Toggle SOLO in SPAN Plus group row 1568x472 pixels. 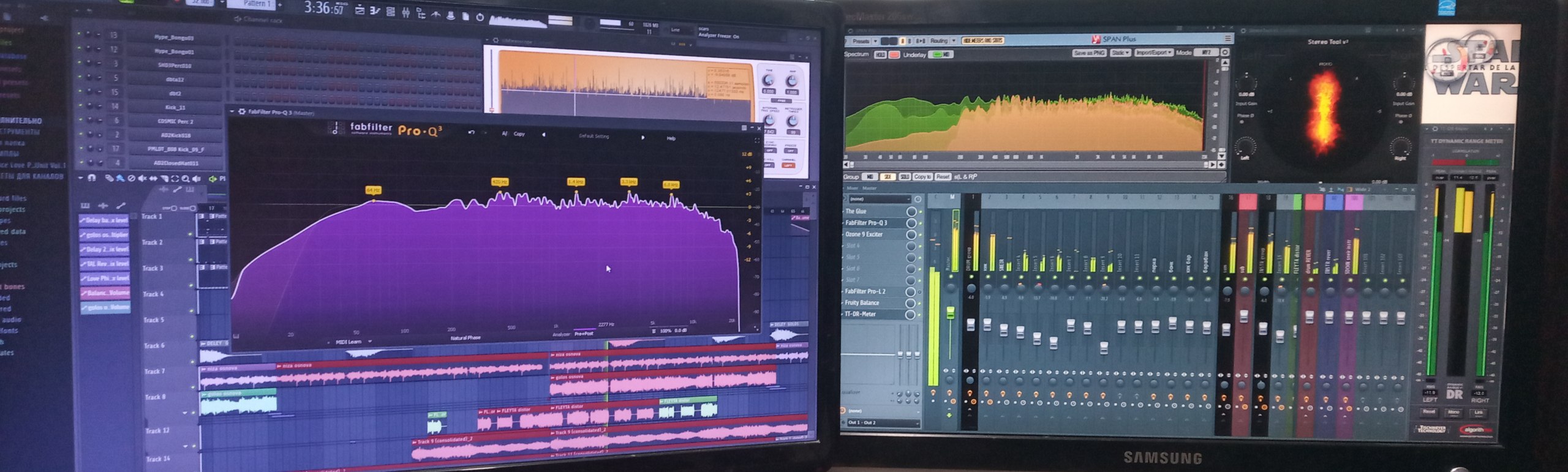905,177
